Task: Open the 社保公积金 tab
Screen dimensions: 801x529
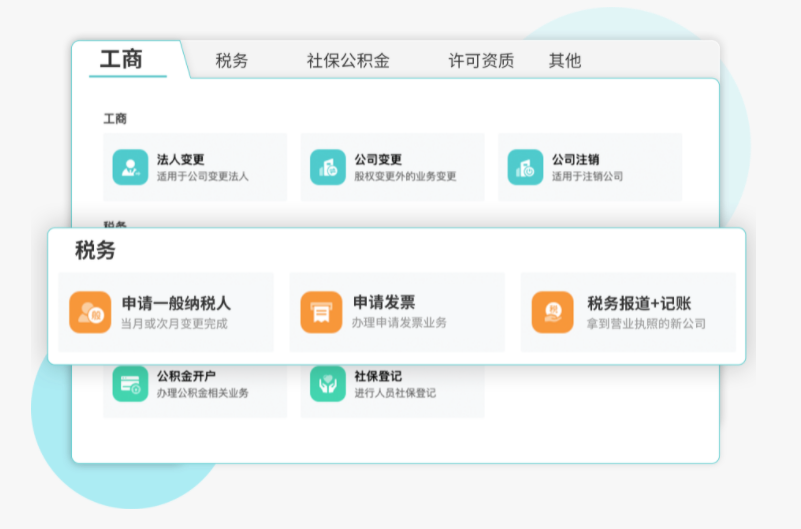Action: 348,61
